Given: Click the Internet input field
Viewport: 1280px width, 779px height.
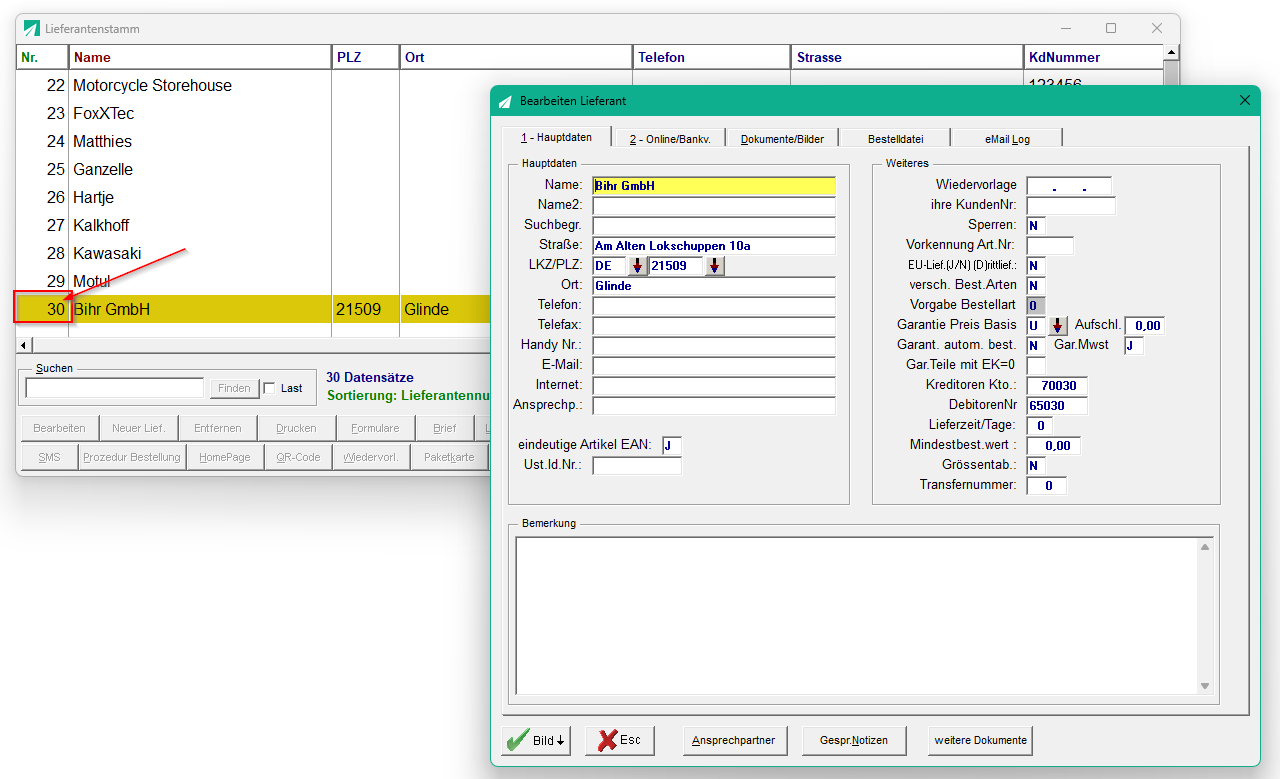Looking at the screenshot, I should pos(714,386).
